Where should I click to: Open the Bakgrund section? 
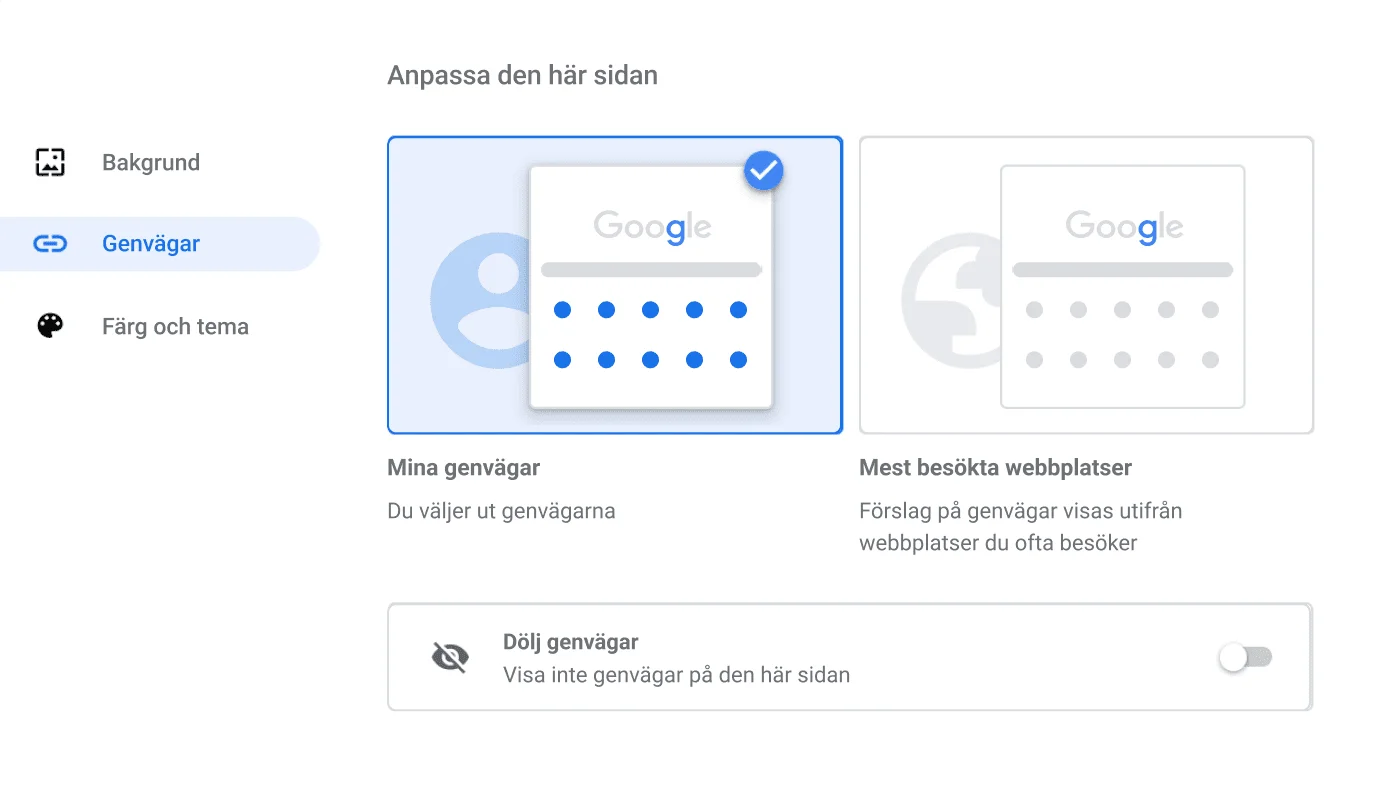pos(150,161)
